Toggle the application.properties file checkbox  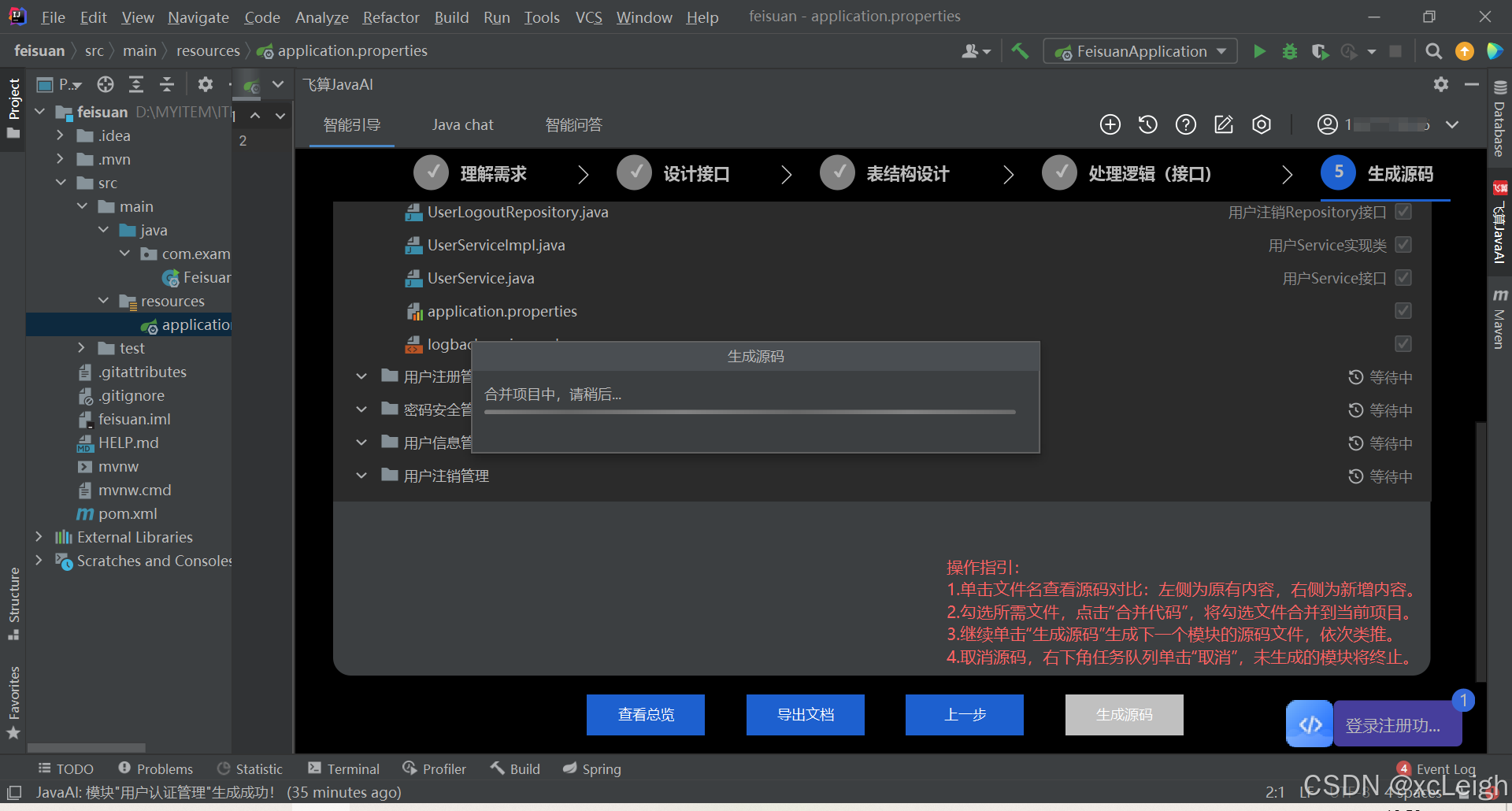tap(1403, 311)
